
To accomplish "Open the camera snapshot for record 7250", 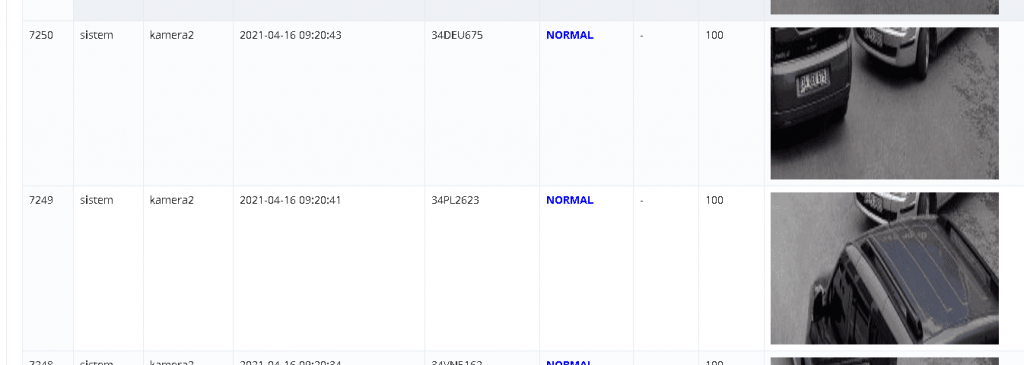I will pos(884,103).
